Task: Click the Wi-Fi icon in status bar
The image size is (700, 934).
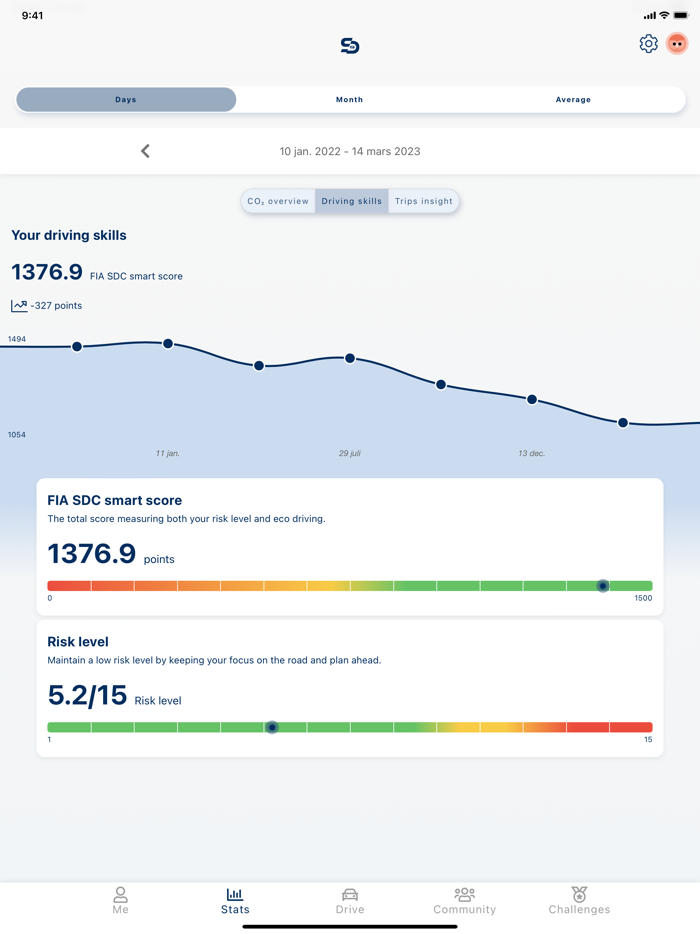Action: point(664,15)
